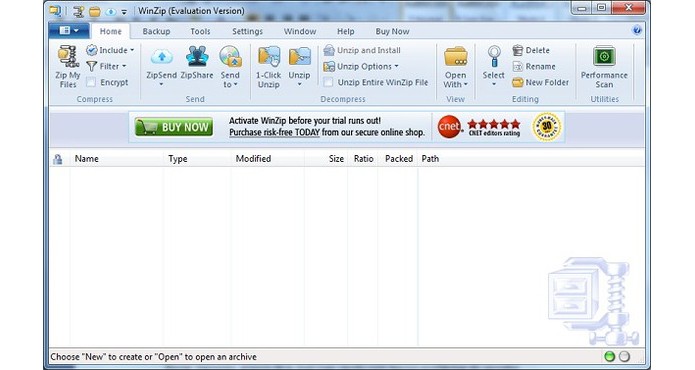Open the blue application file menu
Screen dimensions: 695x370
(x=69, y=31)
